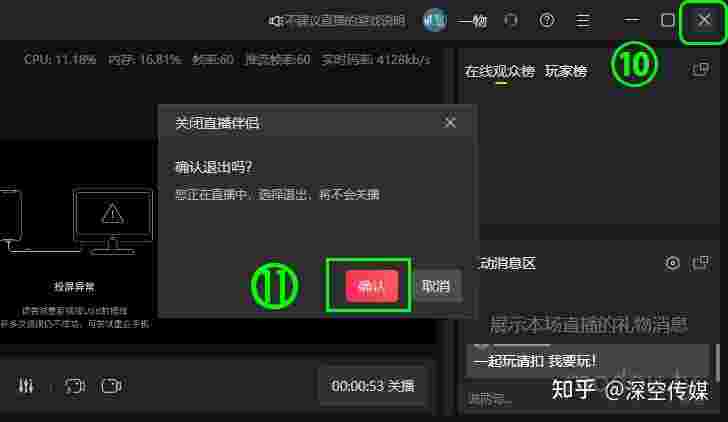Open the hamburger menu in title bar
This screenshot has width=728, height=422.
(583, 20)
